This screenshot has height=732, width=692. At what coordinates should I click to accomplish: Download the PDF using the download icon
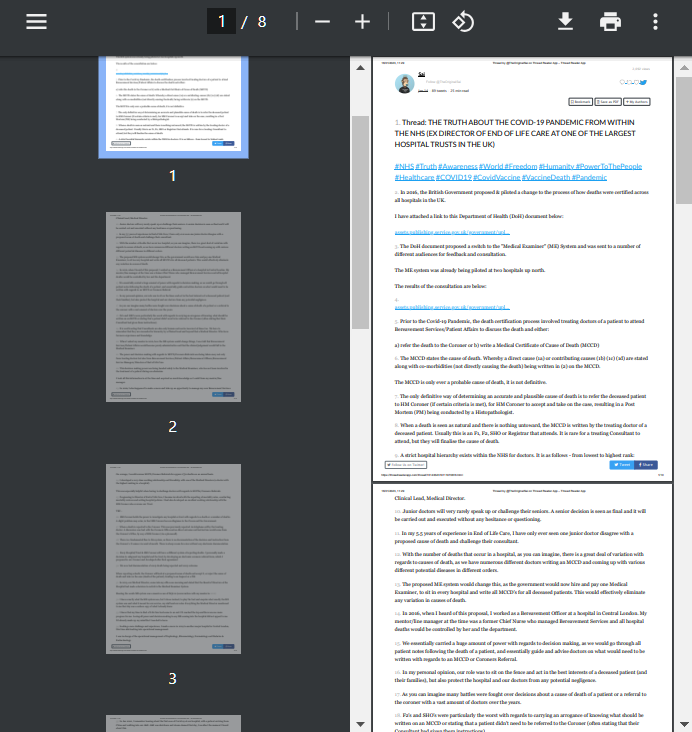click(x=565, y=21)
